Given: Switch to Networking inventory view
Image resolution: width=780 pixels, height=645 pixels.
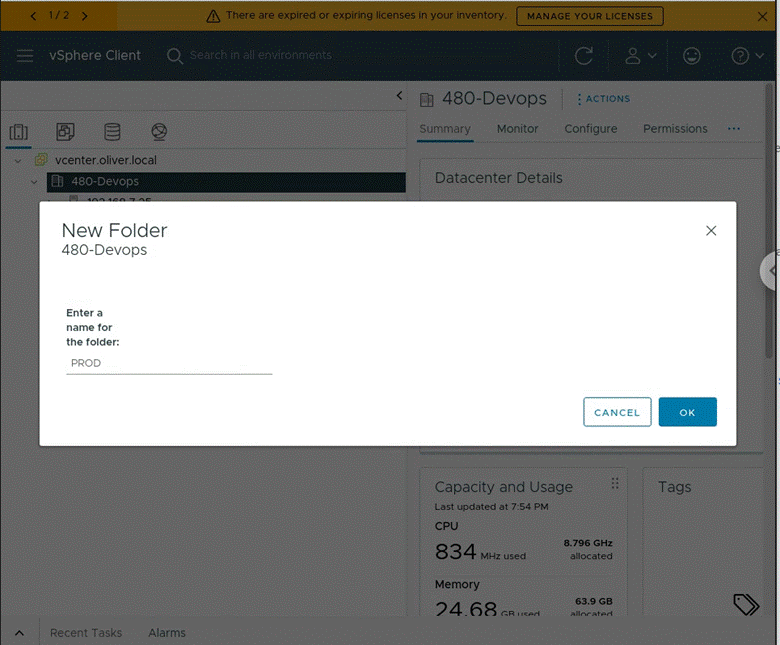Looking at the screenshot, I should [x=159, y=132].
